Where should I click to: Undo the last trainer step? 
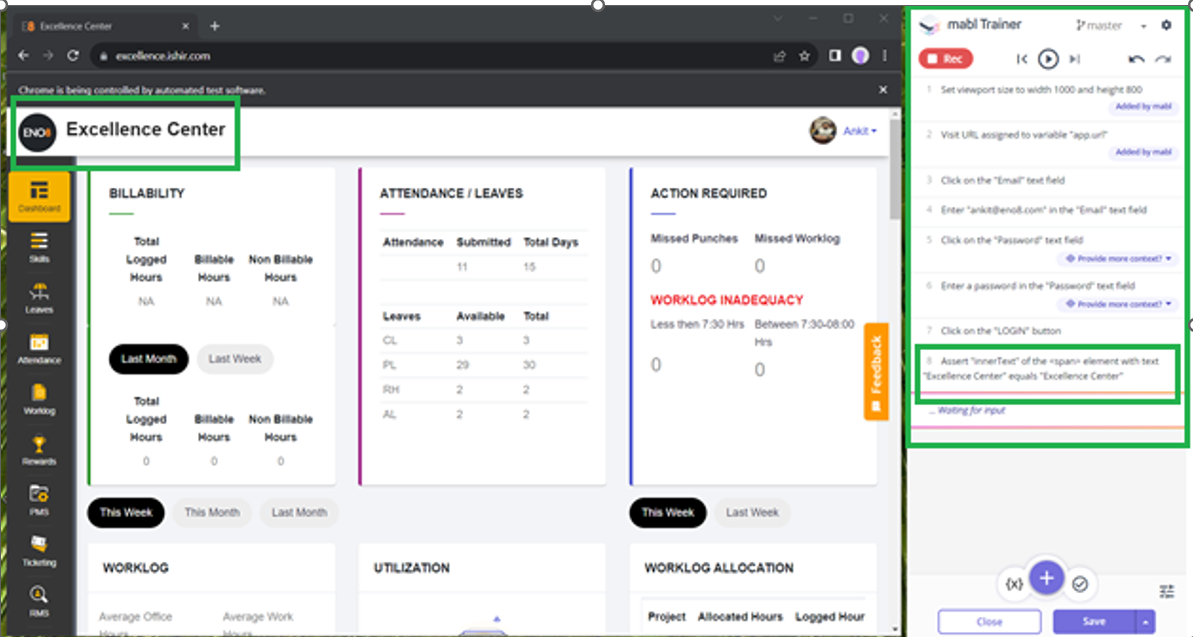(x=1136, y=60)
